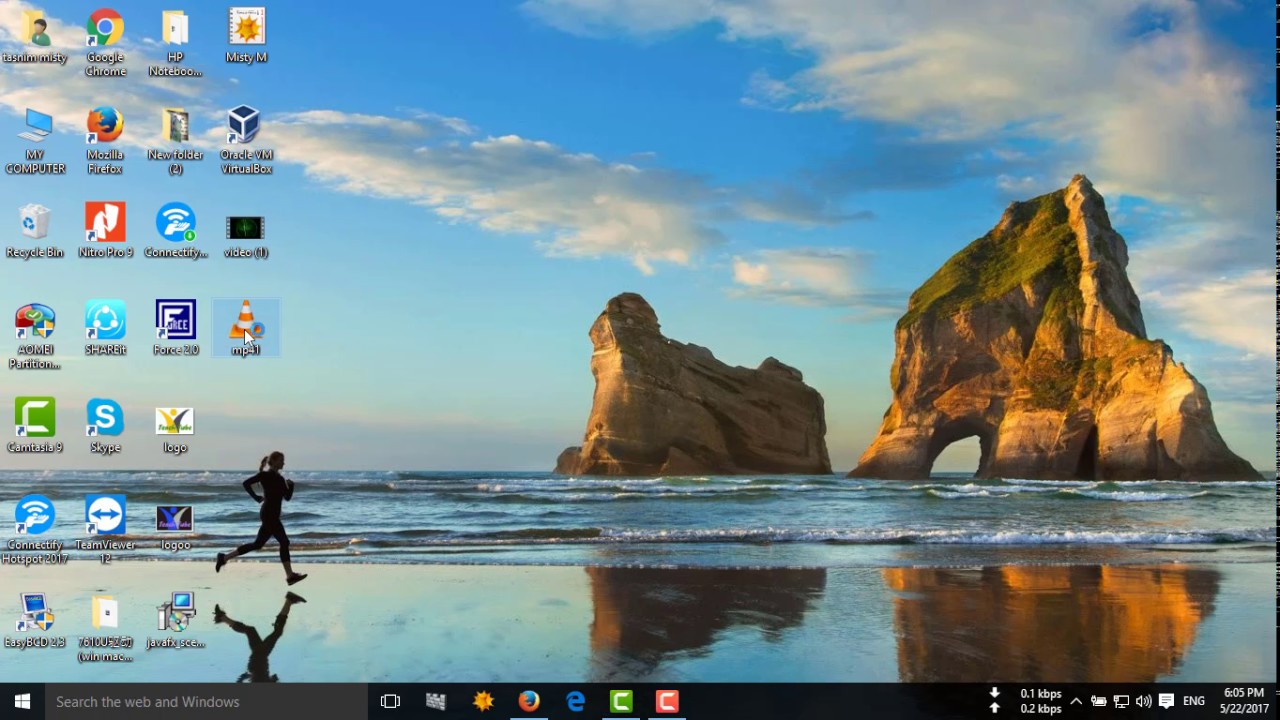Select the Connectify Hotspot 2017 desktop shortcut

tap(35, 530)
